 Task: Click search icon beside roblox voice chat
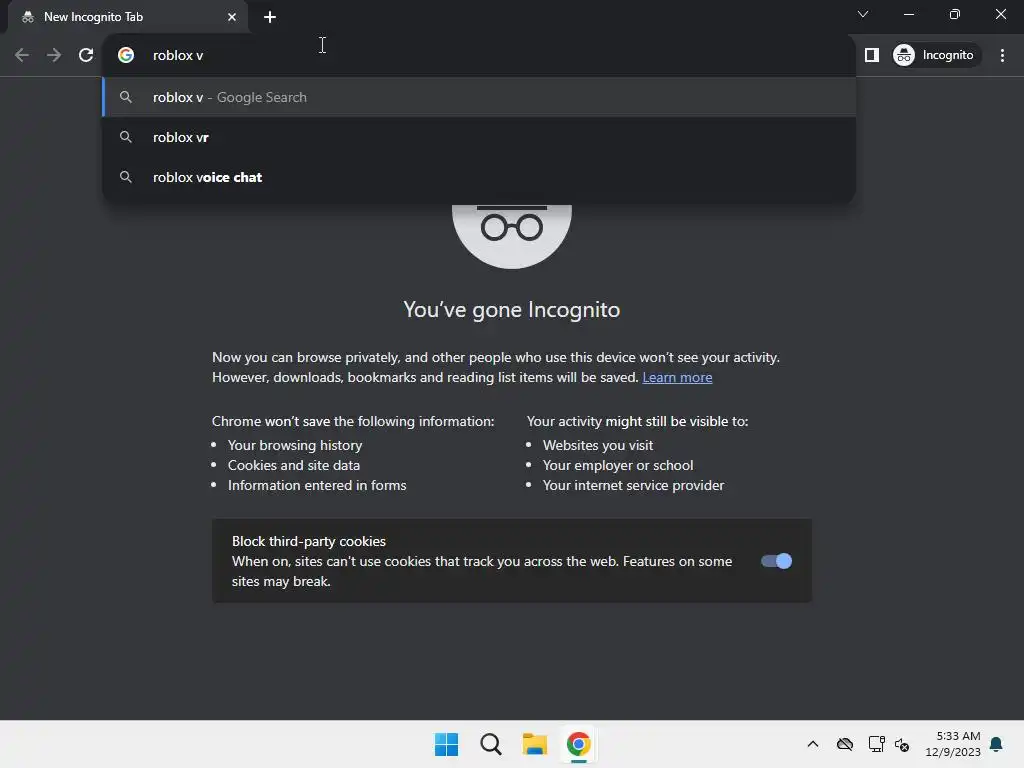point(126,177)
